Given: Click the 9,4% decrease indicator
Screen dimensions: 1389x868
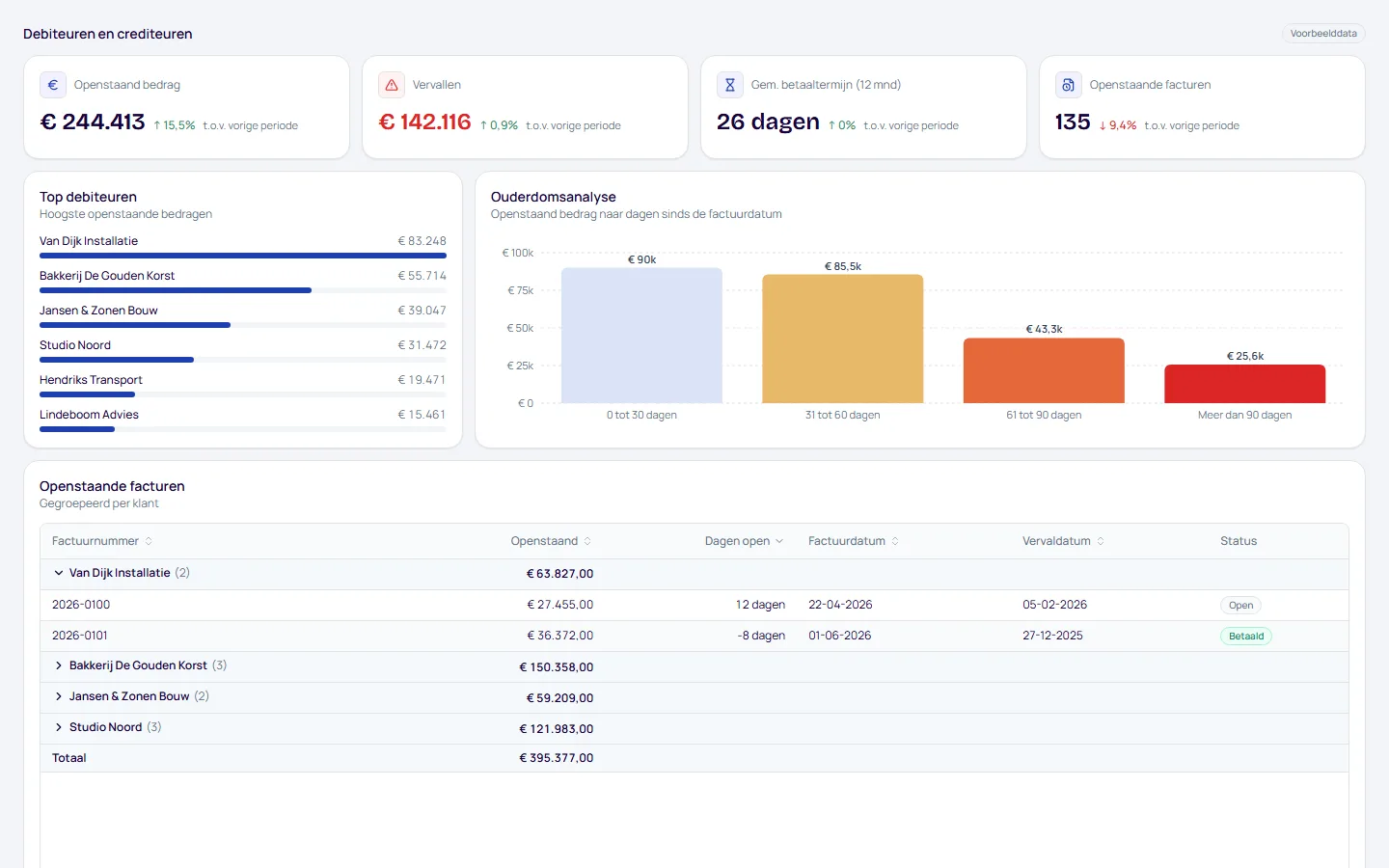Looking at the screenshot, I should (x=1118, y=125).
